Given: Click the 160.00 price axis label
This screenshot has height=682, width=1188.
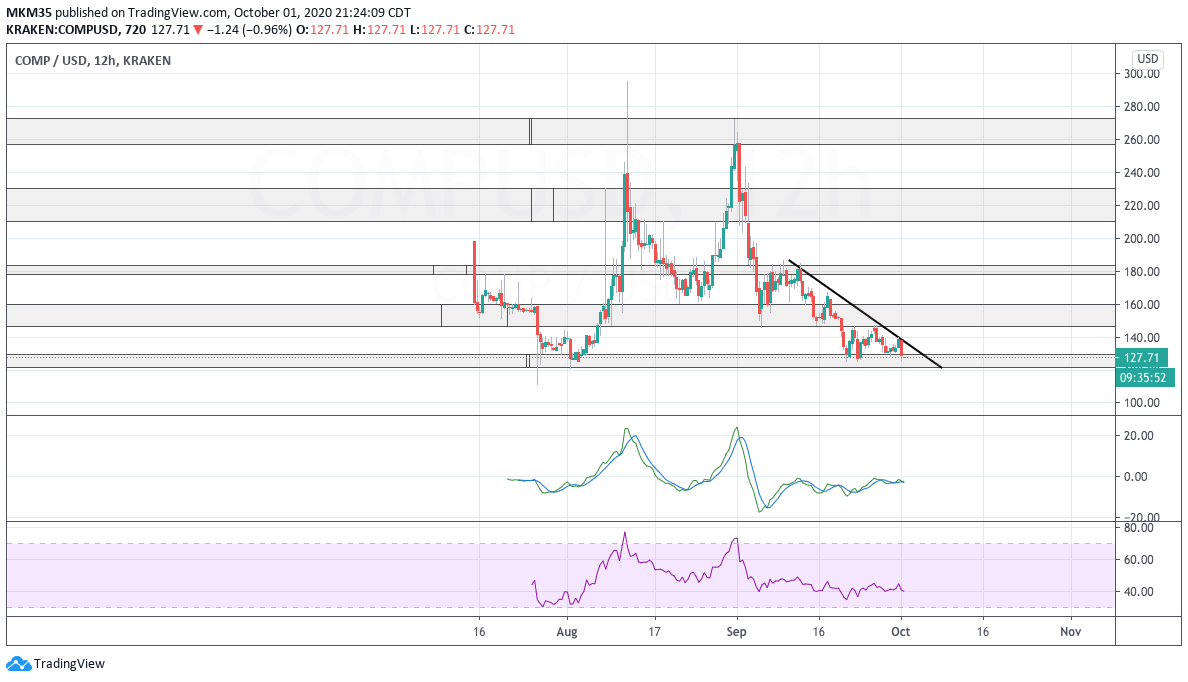Looking at the screenshot, I should click(x=1142, y=305).
